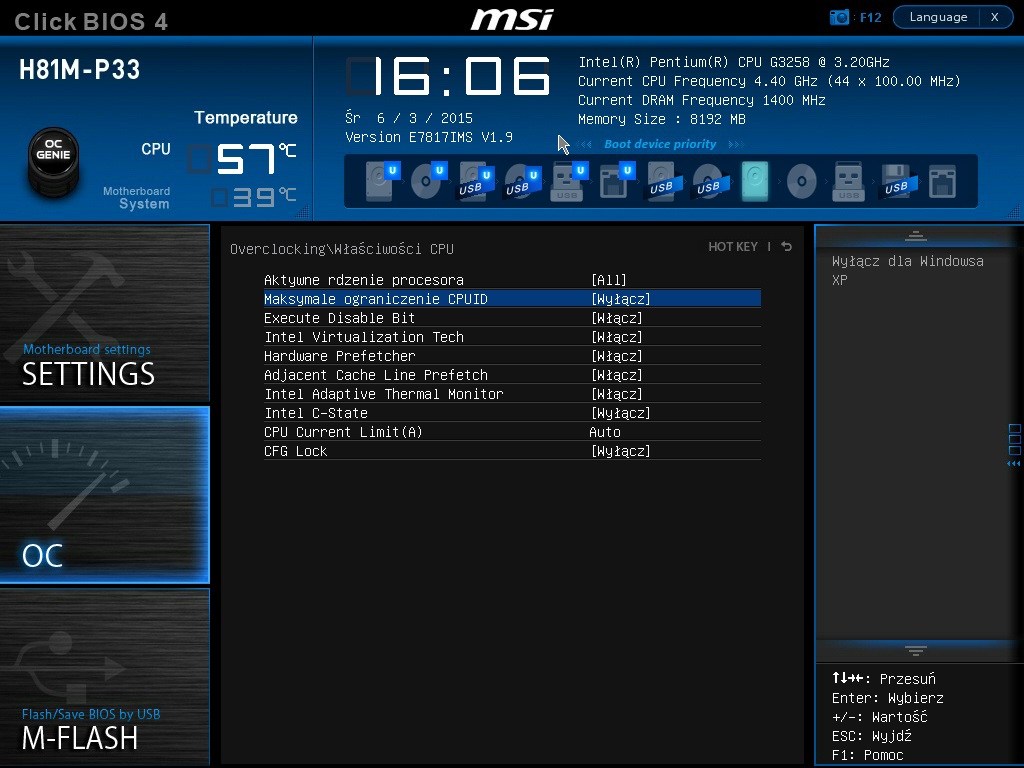
Task: Click the Overclocking\Właściwości CPU breadcrumb
Action: pos(342,249)
